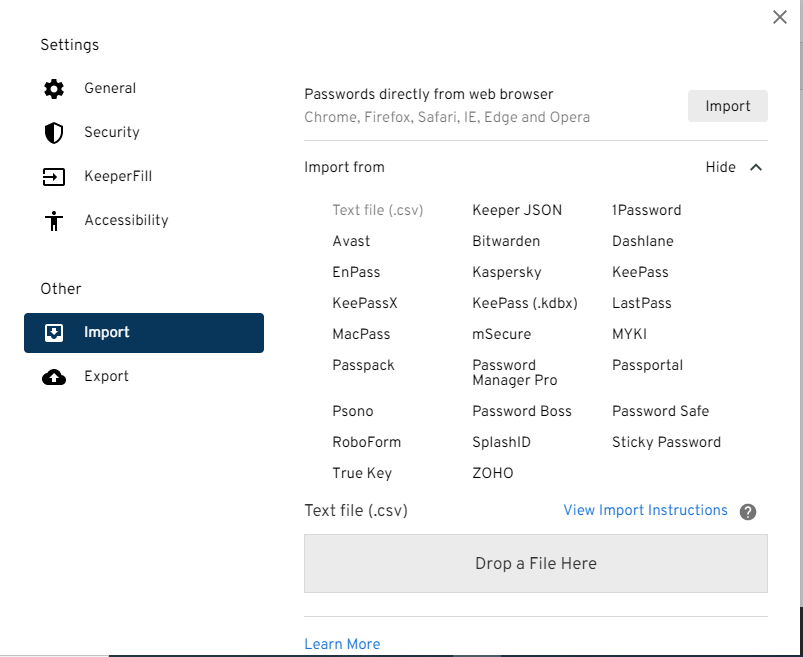Follow the Learn More link
Viewport: 803px width, 657px height.
[342, 644]
